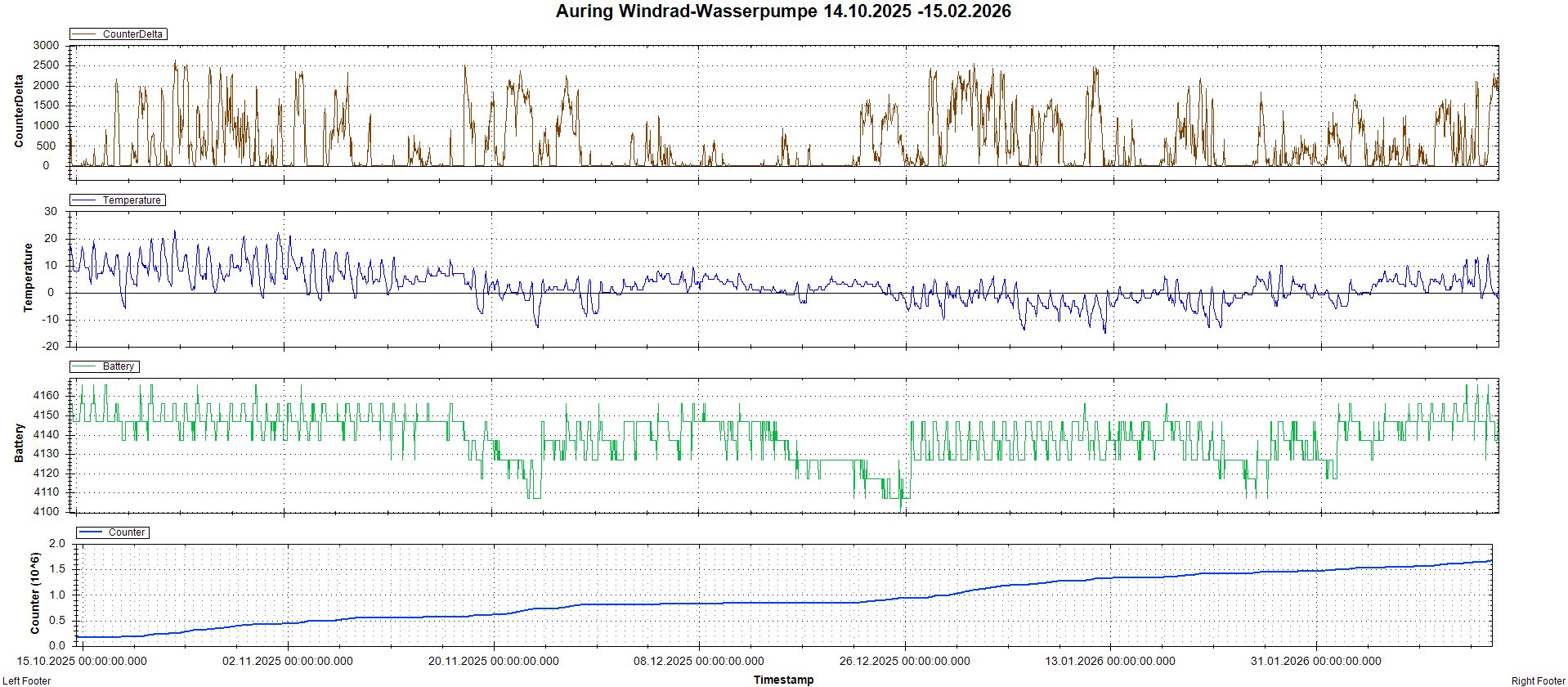Click the 15.10.2025 date tick label

click(82, 661)
